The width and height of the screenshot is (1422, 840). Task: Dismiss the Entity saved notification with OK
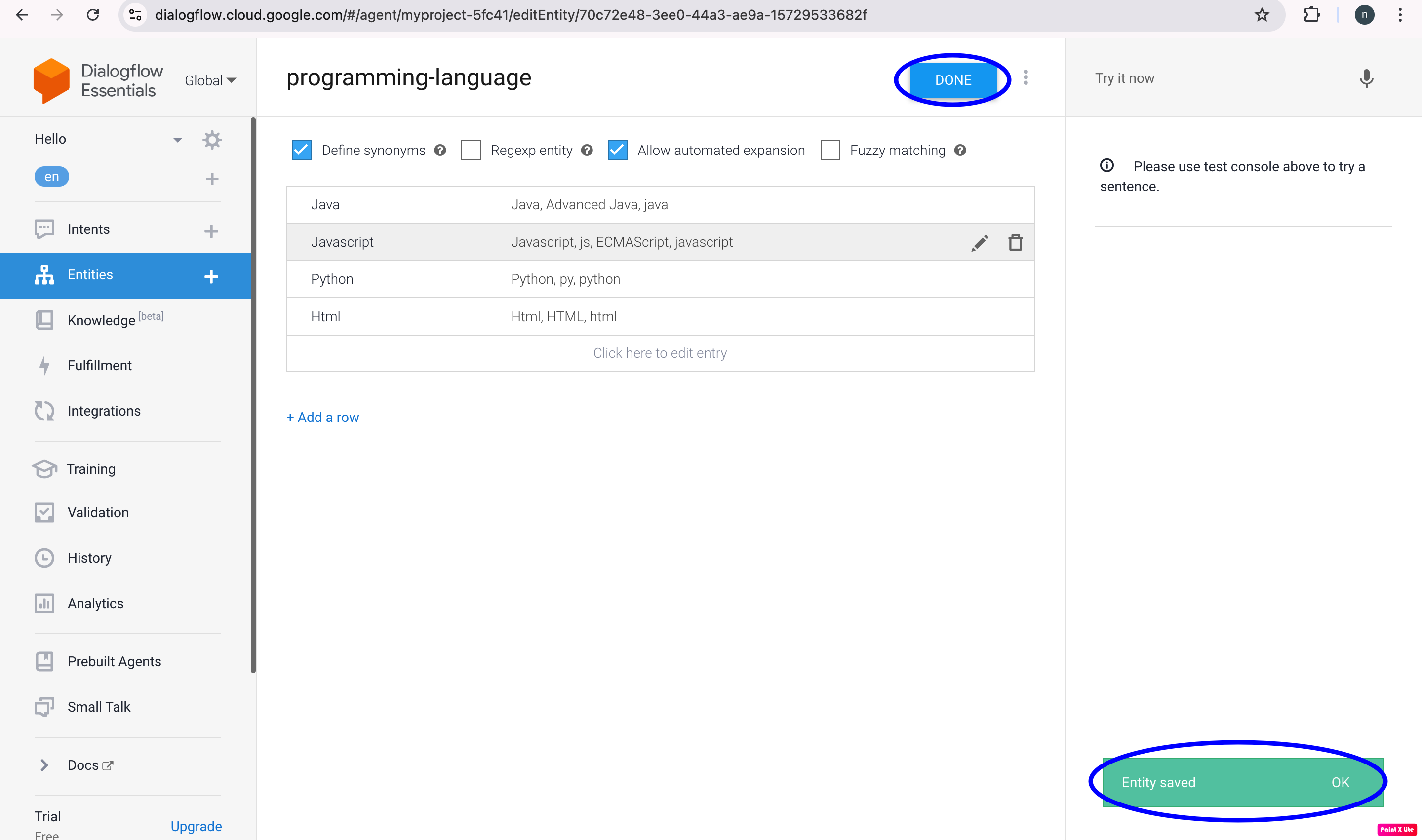[1340, 782]
